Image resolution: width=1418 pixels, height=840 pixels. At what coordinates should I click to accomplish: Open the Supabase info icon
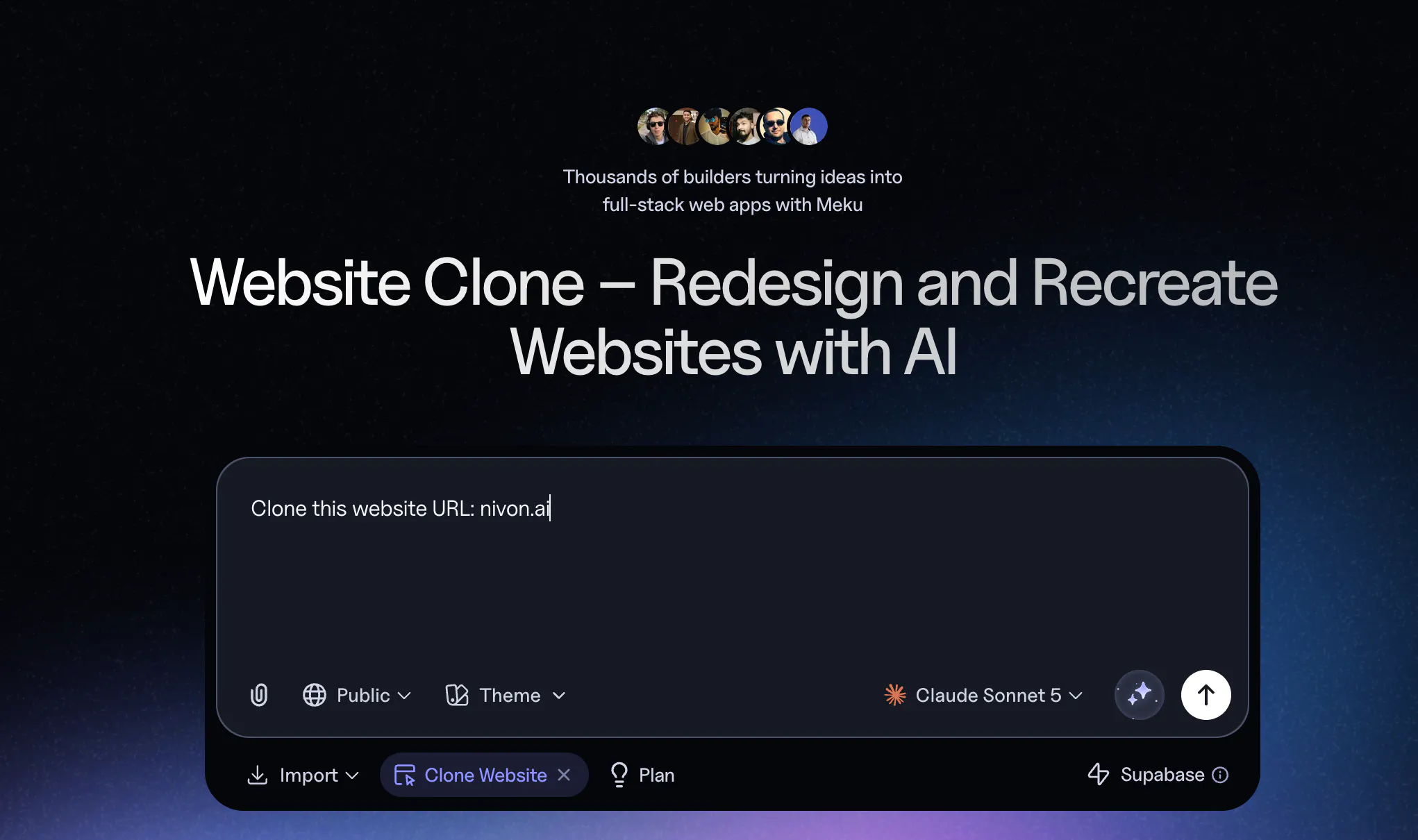click(1220, 775)
